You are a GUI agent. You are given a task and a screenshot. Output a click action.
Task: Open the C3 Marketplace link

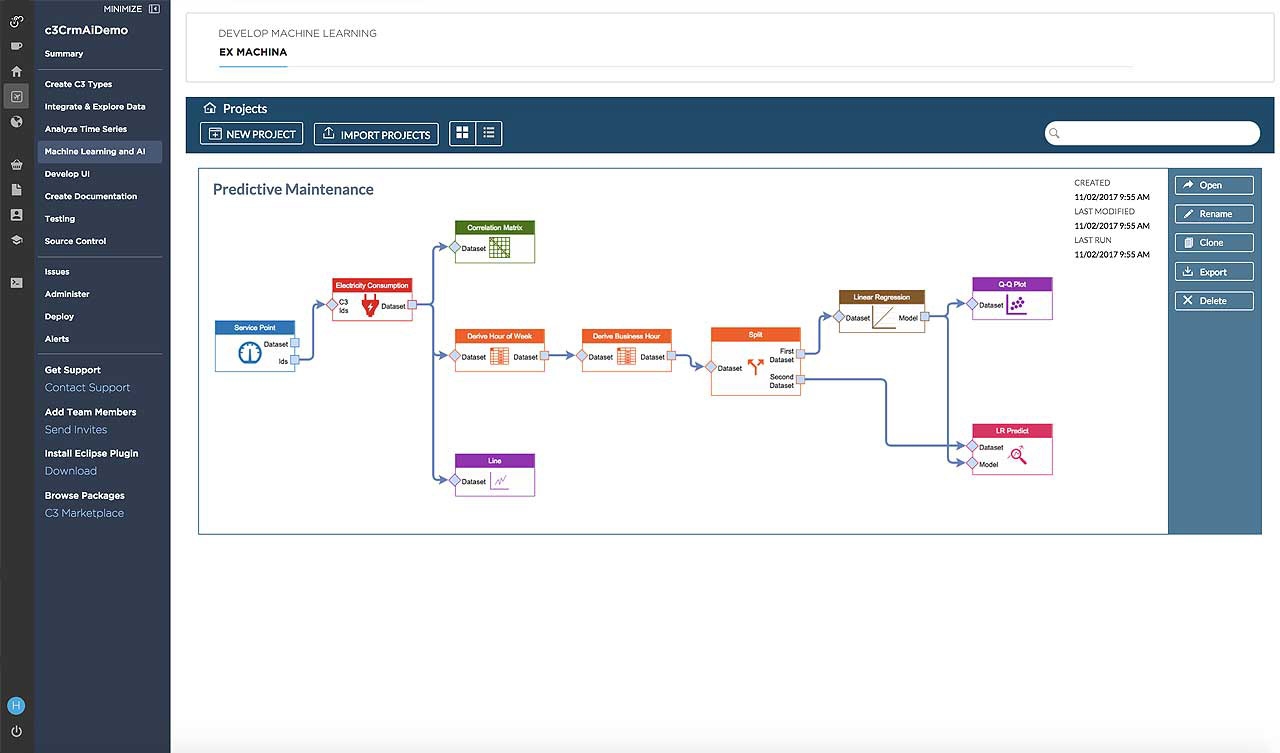pos(84,513)
